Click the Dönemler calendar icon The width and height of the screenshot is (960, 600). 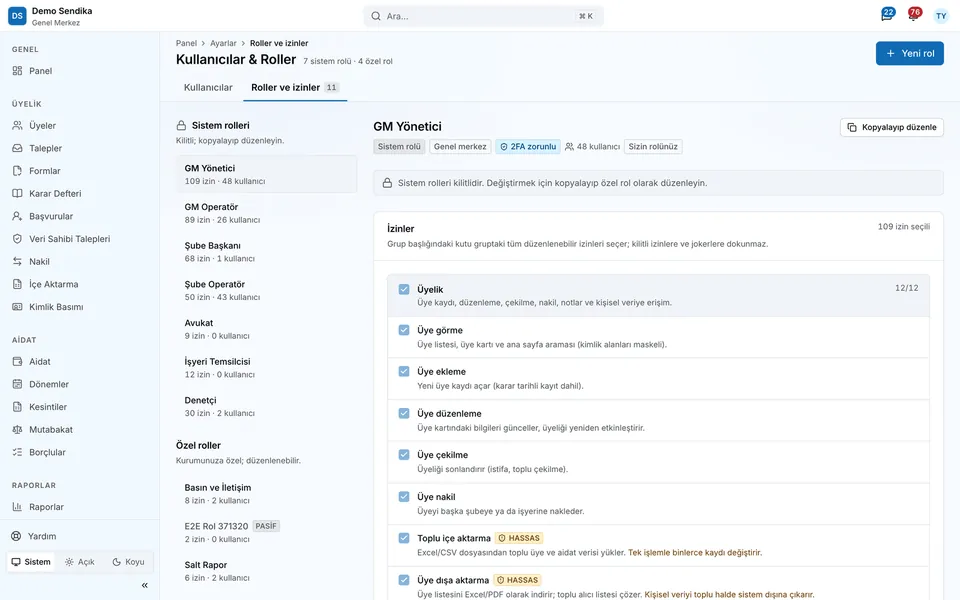tap(17, 384)
